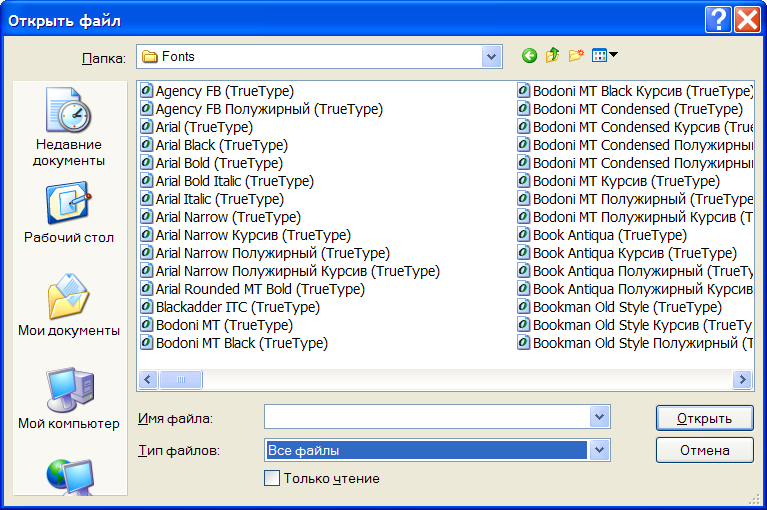Select Blackadder ITC (TrueType) font file
Viewport: 767px width, 510px height.
[x=237, y=307]
